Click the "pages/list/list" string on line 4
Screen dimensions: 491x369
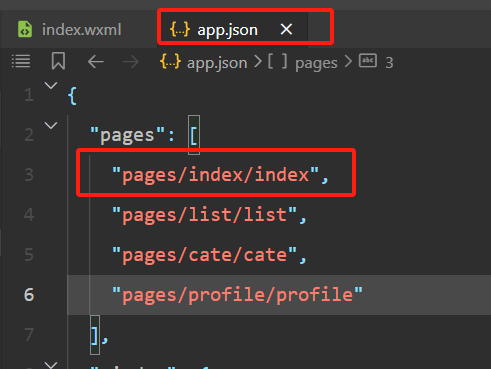[204, 215]
